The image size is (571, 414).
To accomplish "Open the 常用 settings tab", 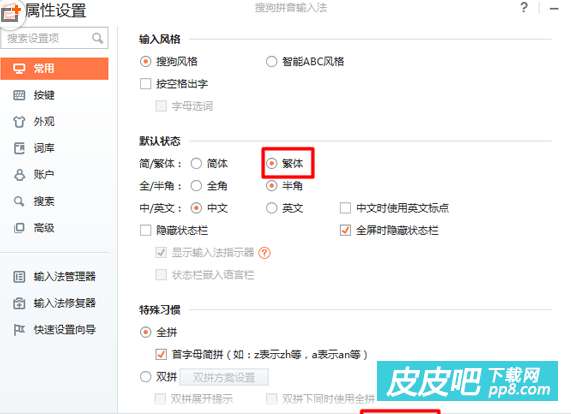I will 54,68.
